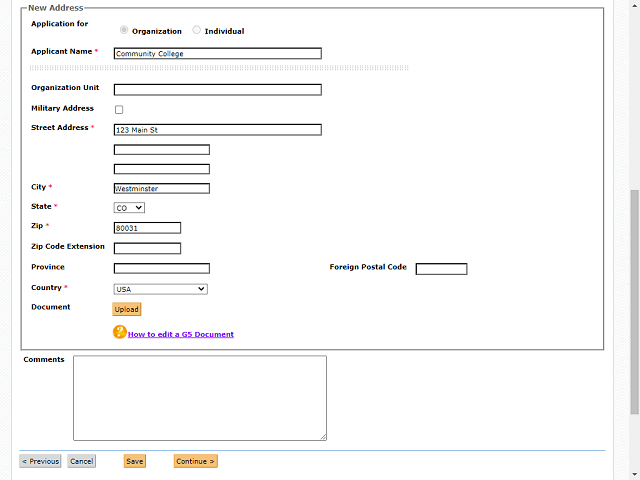Click the second street address line field

pyautogui.click(x=162, y=150)
